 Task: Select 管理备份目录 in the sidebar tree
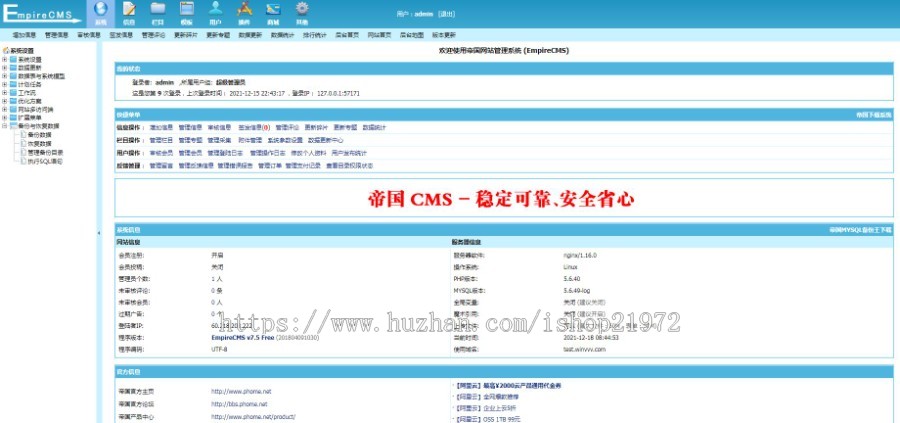pyautogui.click(x=45, y=153)
